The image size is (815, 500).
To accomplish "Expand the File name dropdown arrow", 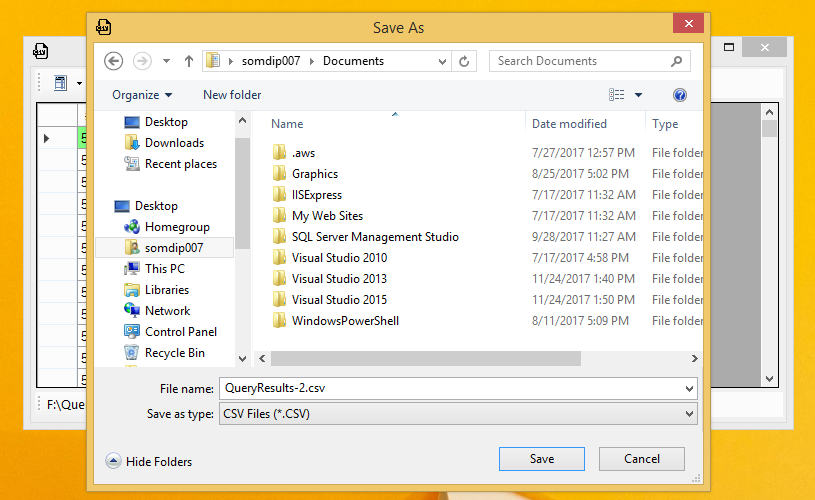I will click(689, 389).
